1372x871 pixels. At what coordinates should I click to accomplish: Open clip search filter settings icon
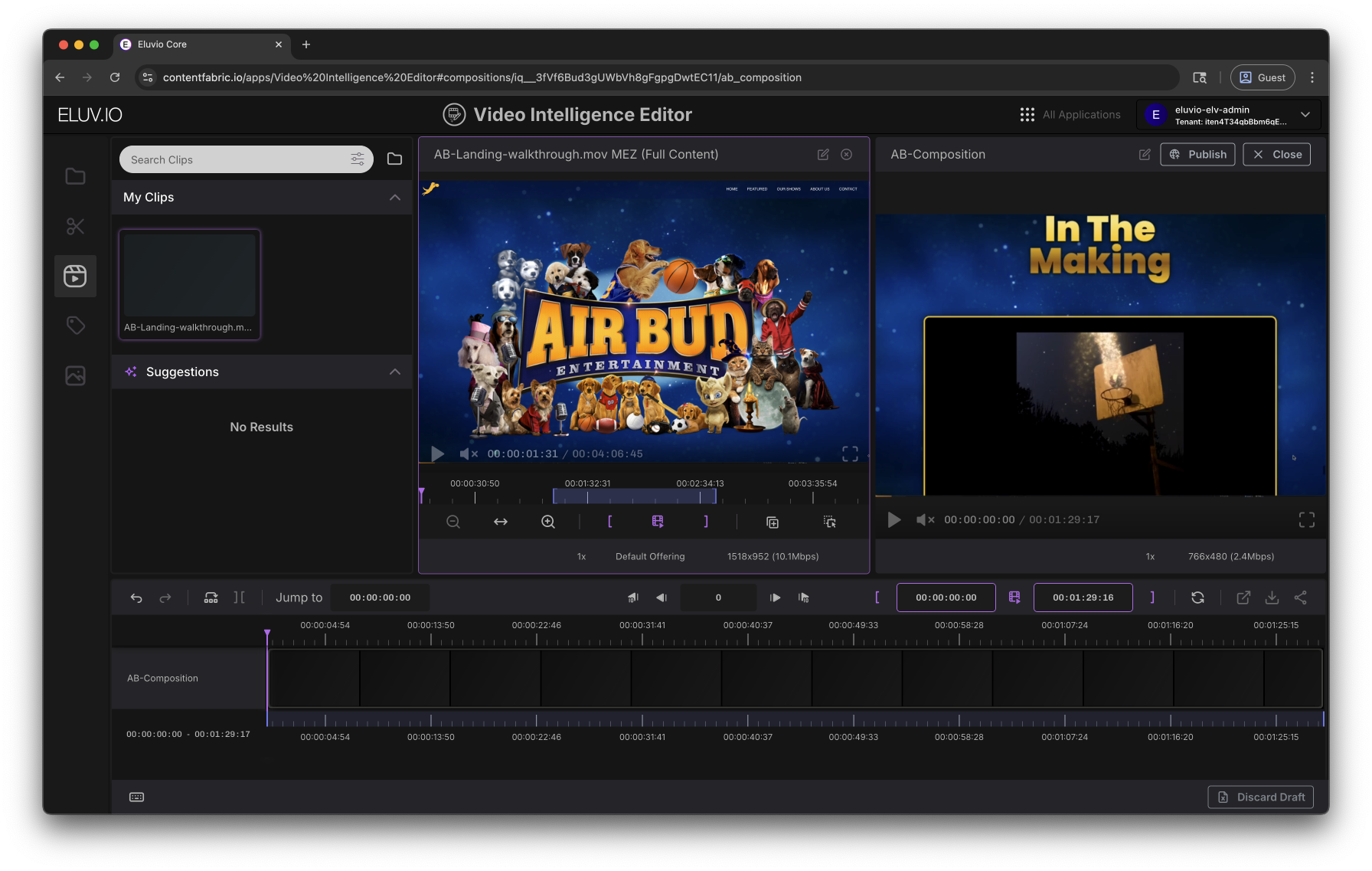(358, 159)
